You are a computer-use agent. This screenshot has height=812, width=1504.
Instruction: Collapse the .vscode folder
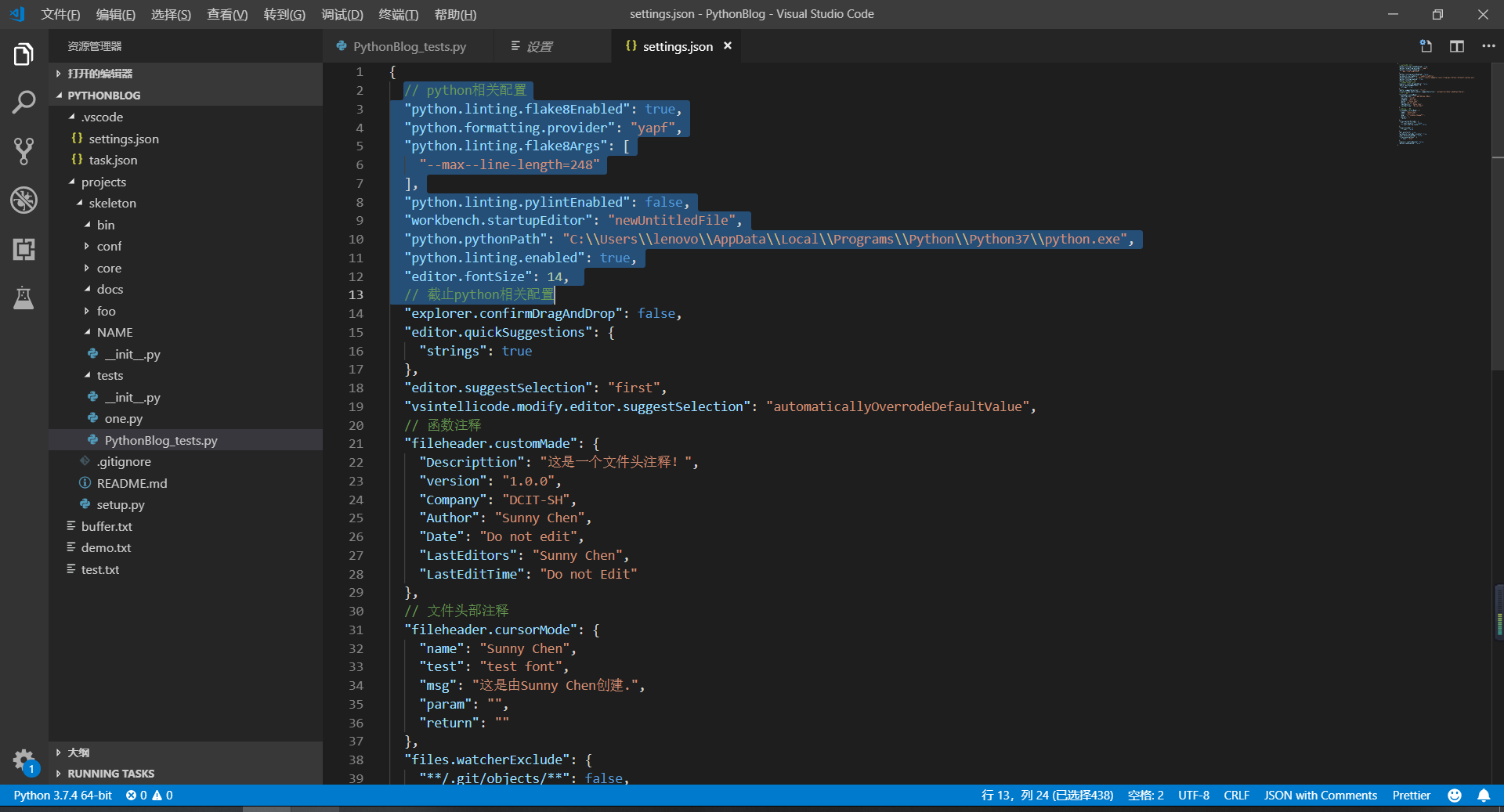(x=186, y=117)
